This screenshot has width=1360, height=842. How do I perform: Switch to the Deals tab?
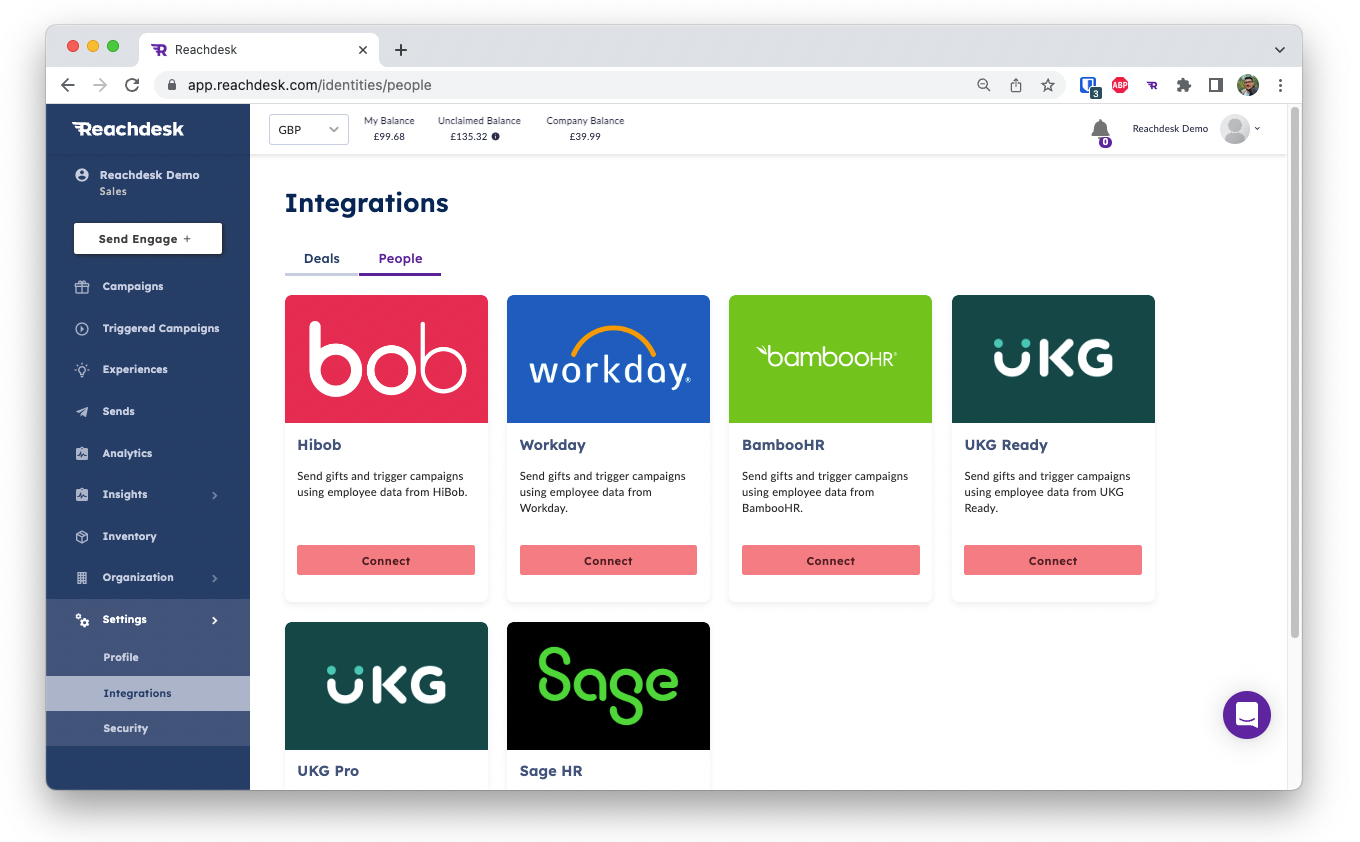tap(322, 259)
